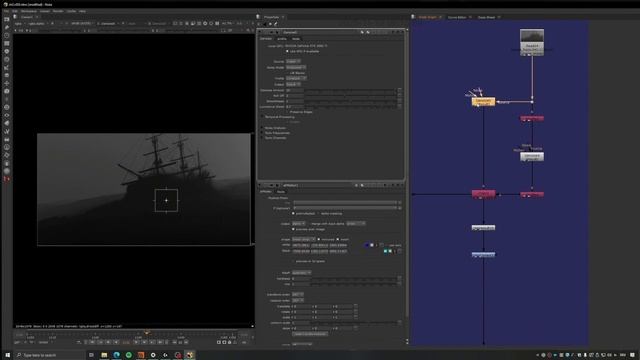Viewport: 640px width, 360px height.
Task: Open the Image nodes toolbar menu
Action: point(7,19)
